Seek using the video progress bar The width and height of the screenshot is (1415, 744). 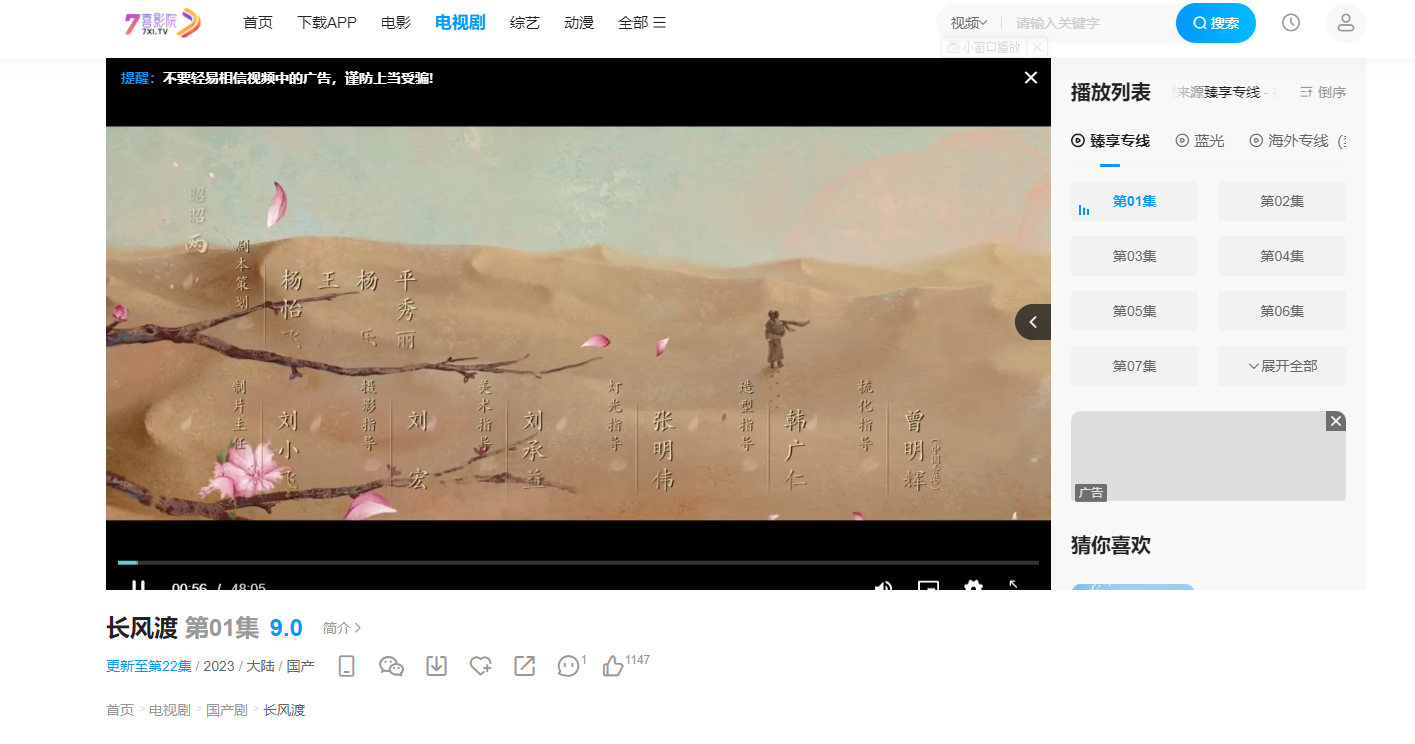pyautogui.click(x=578, y=563)
